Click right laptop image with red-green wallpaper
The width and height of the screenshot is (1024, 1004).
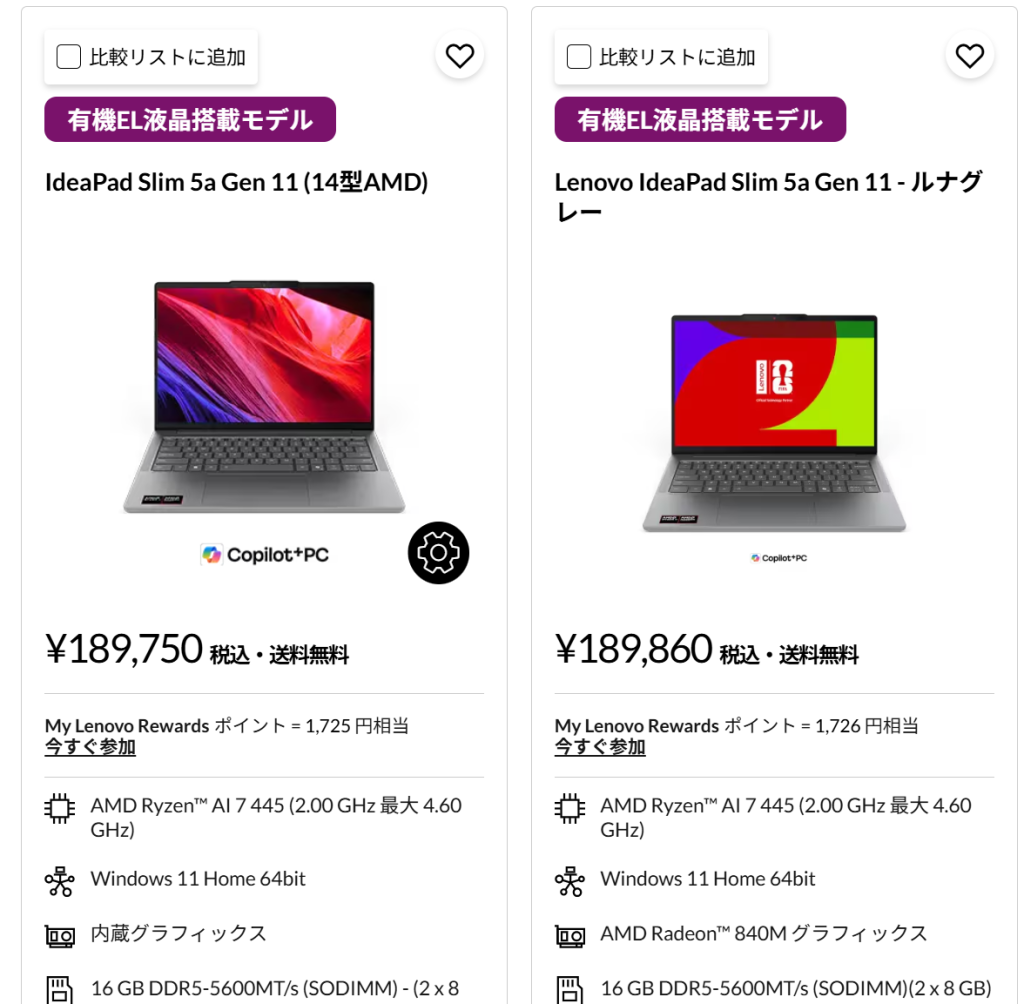point(774,423)
